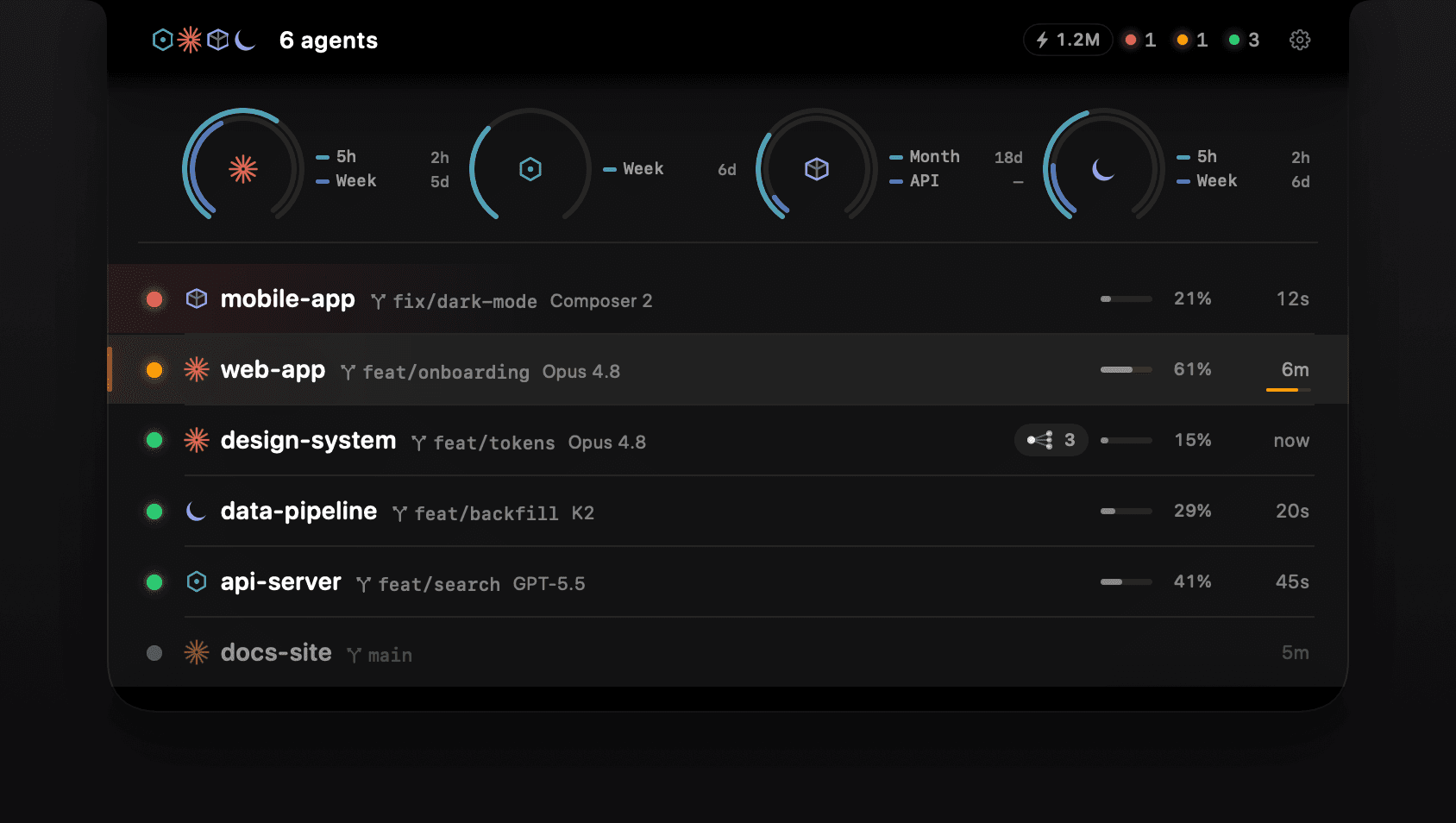Click the orange status count indicator

tap(1192, 40)
